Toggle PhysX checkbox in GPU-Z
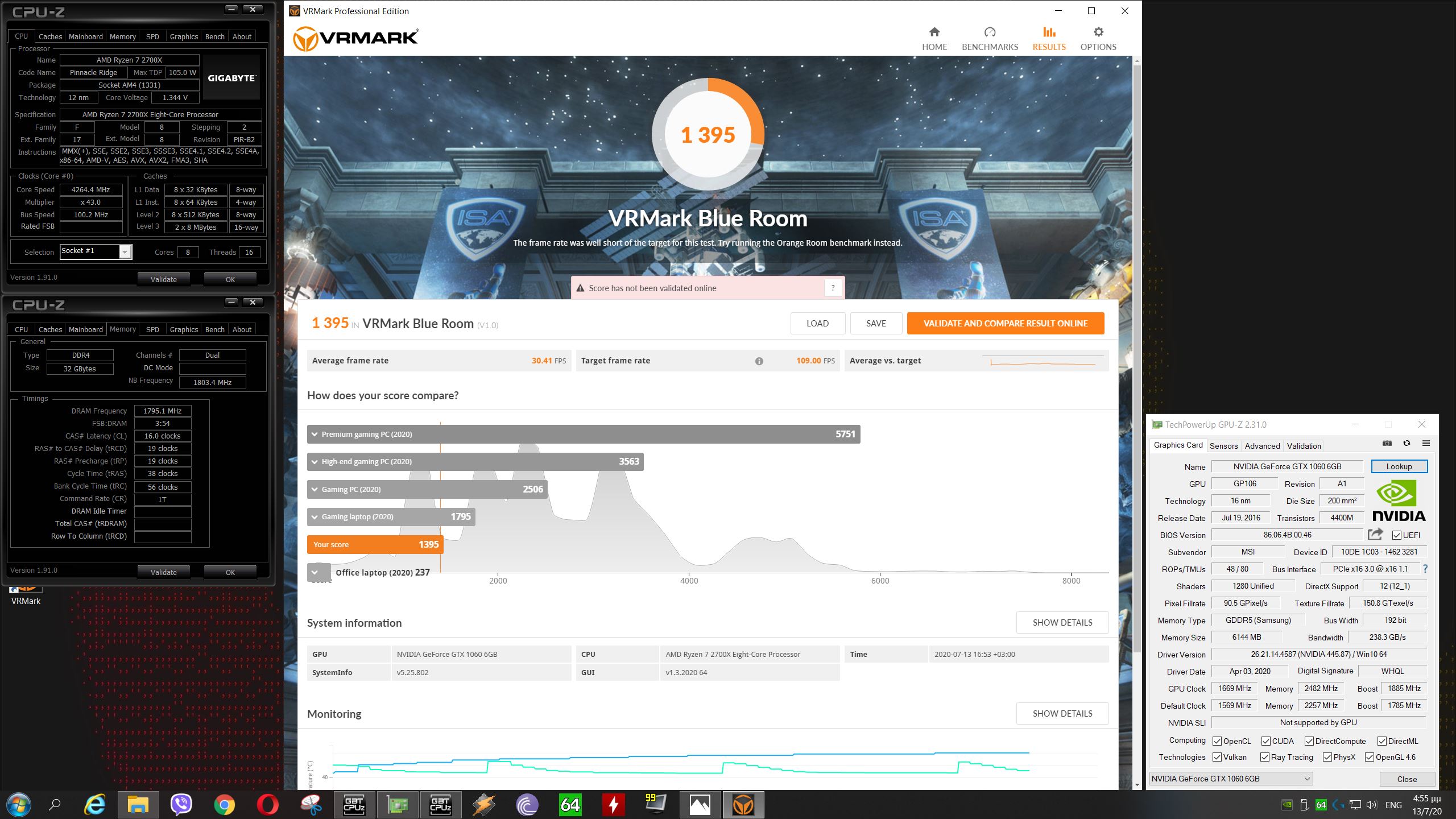 [1327, 757]
